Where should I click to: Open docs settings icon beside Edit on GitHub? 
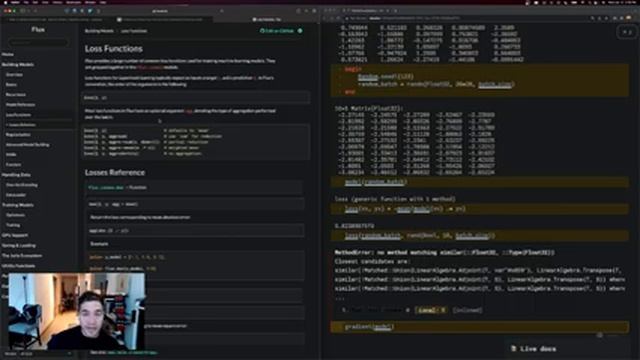300,31
